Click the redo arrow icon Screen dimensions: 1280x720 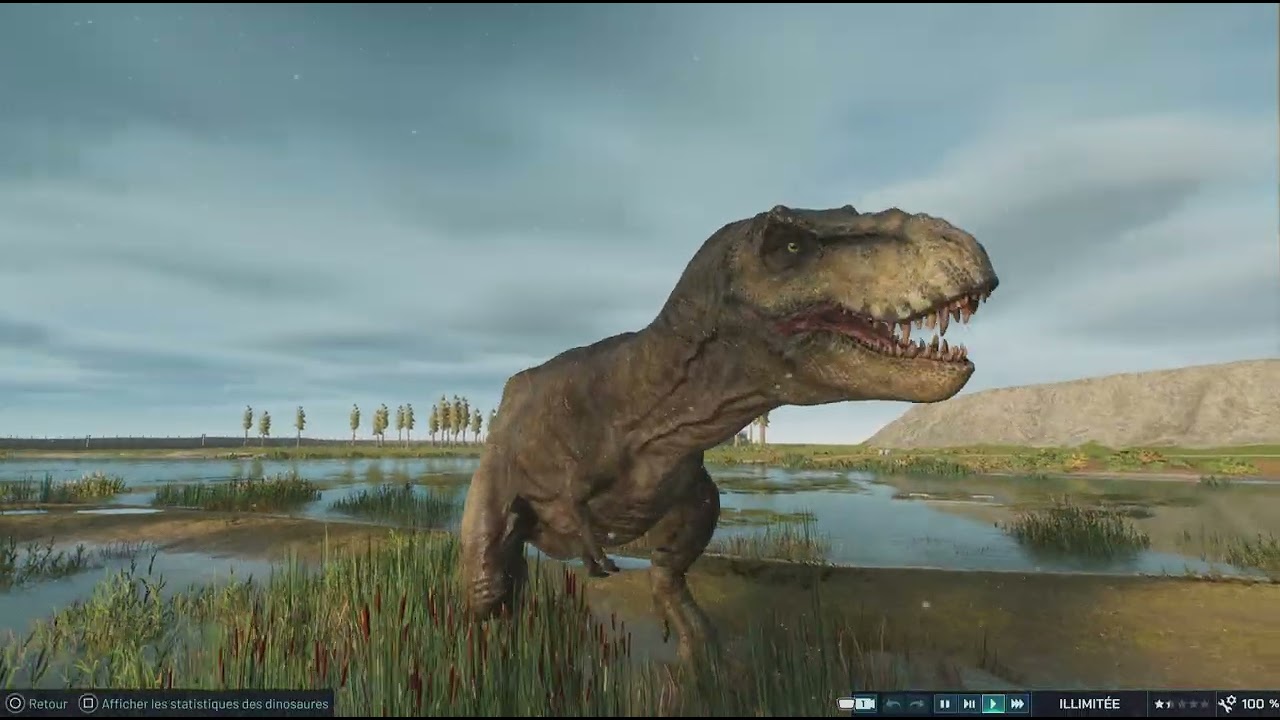[x=917, y=704]
